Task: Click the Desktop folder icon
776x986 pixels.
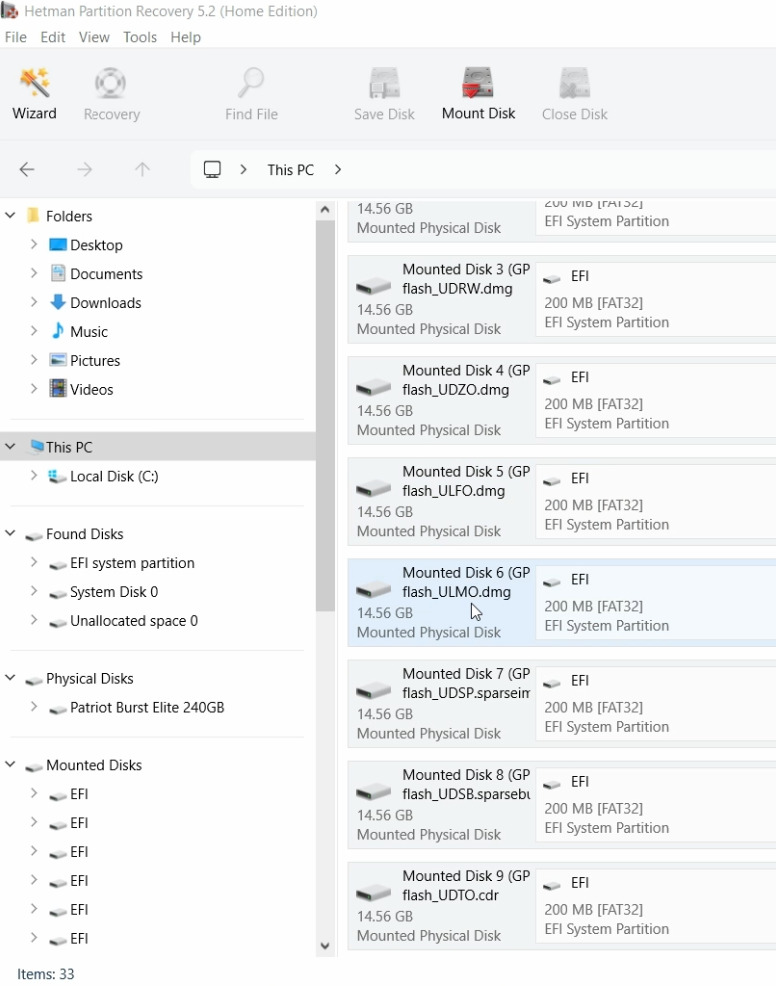Action: tap(58, 245)
